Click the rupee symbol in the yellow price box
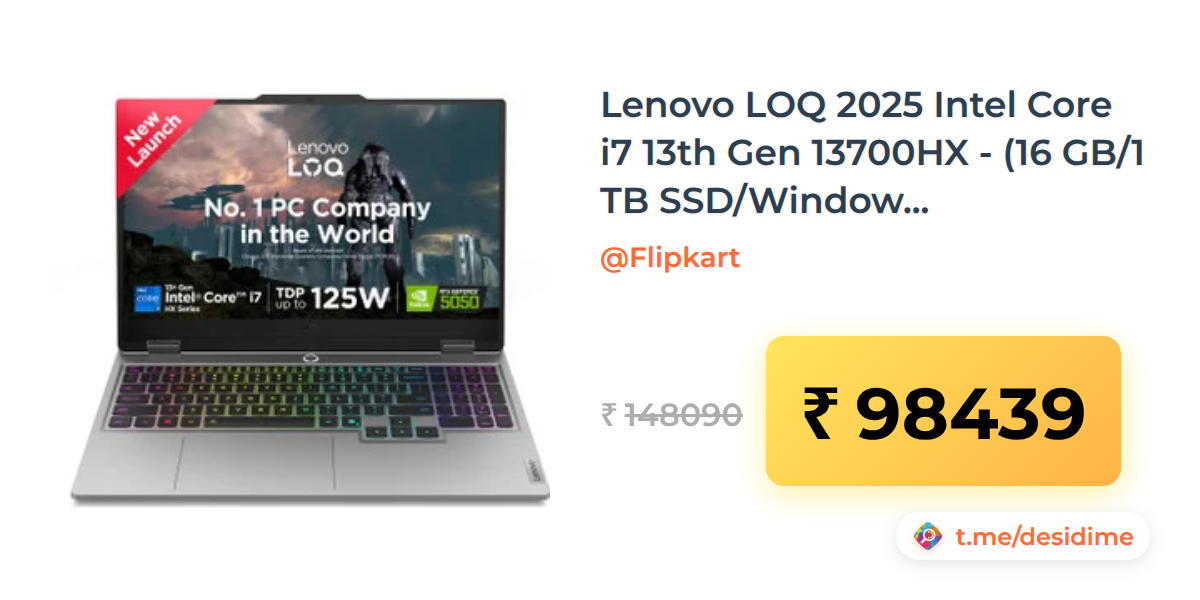1200x600 pixels. [822, 413]
